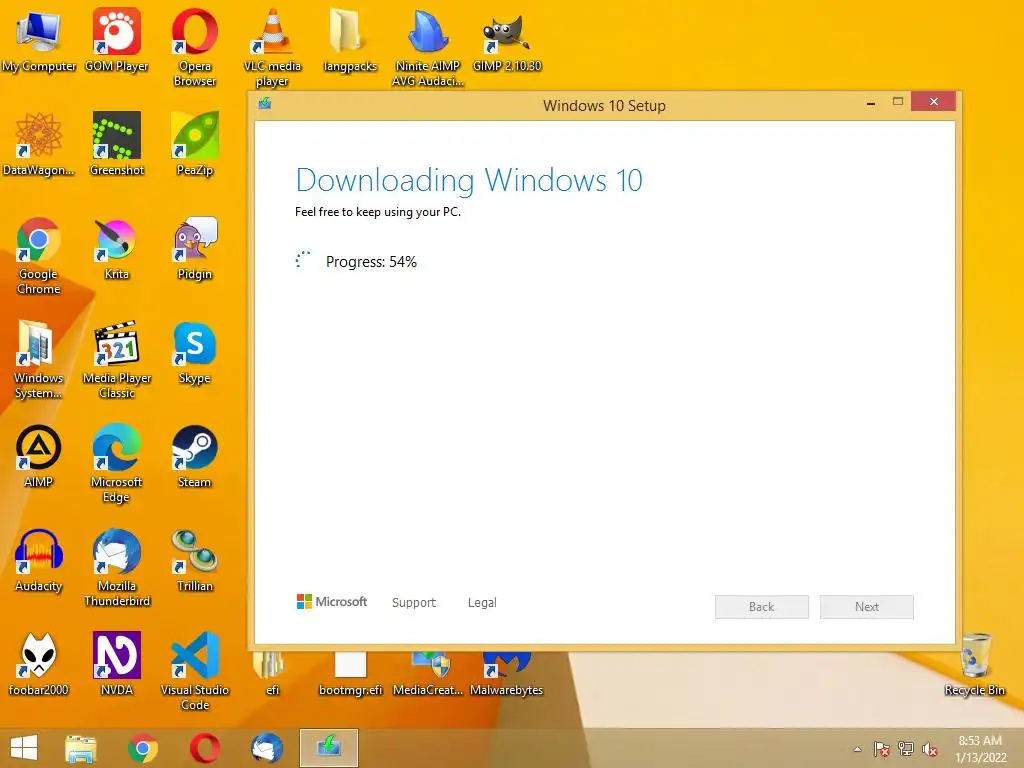The image size is (1024, 768).
Task: Open the Windows Start button
Action: click(24, 748)
